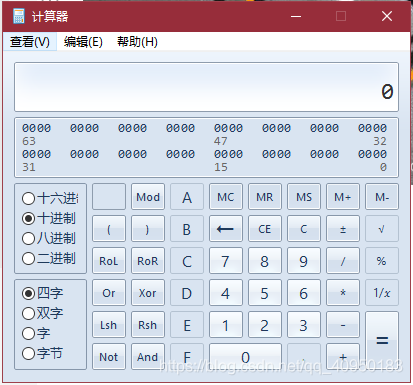Click the percent button
413x385 pixels.
[x=382, y=261]
